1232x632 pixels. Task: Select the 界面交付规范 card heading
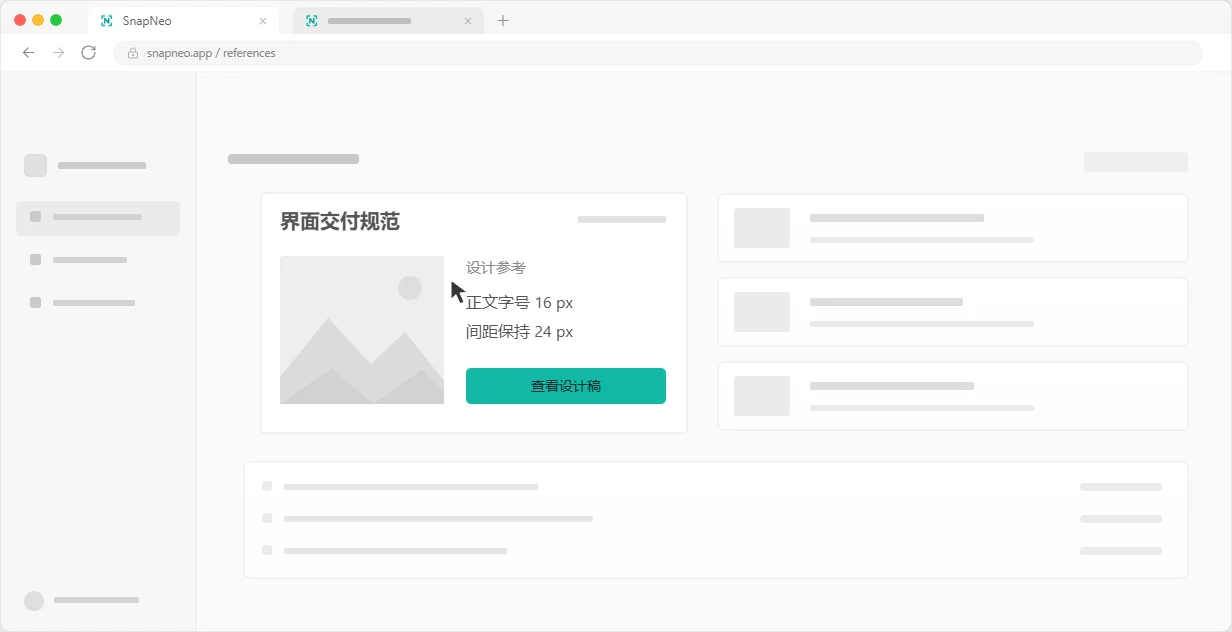coord(340,222)
